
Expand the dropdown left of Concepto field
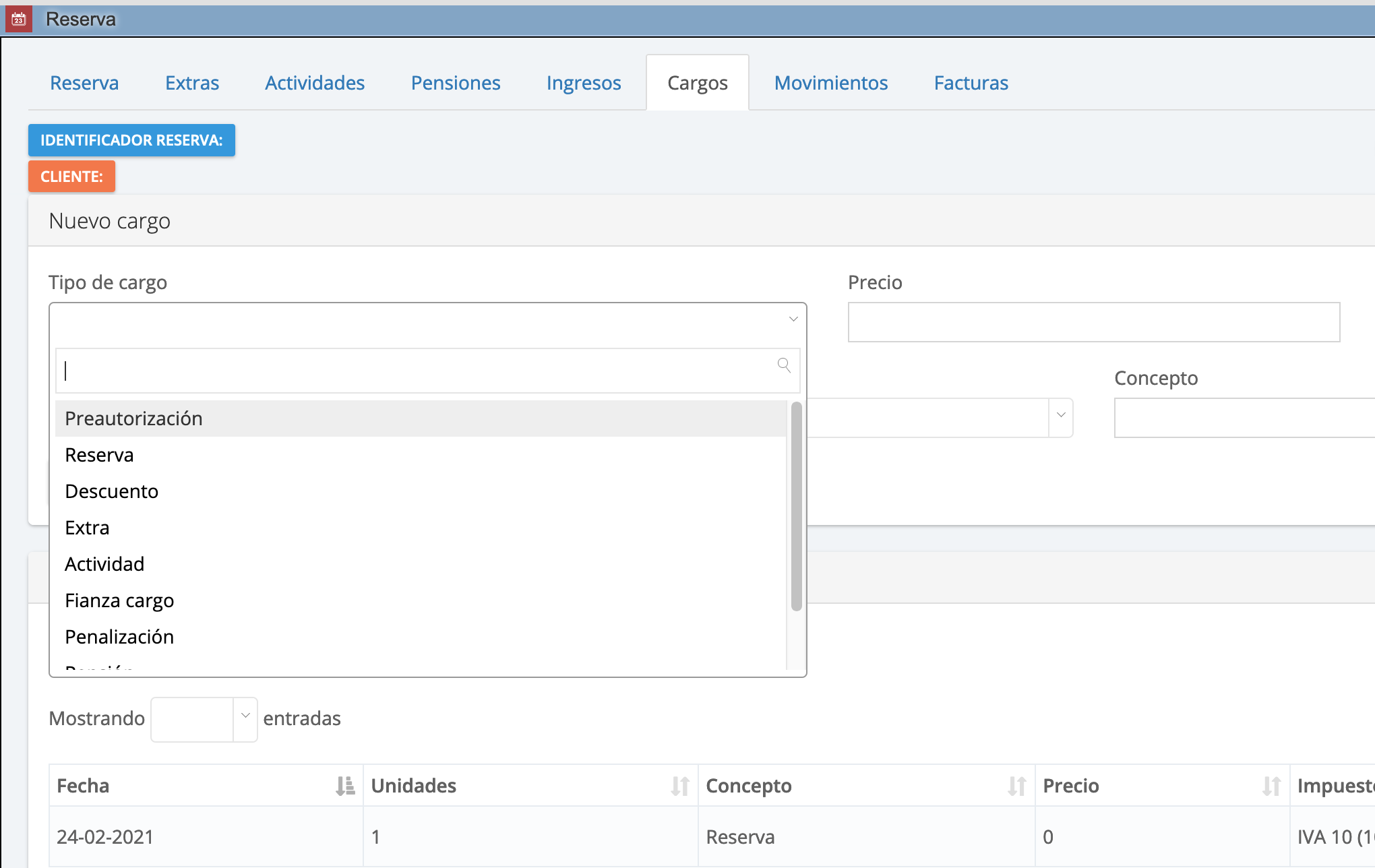(1060, 416)
